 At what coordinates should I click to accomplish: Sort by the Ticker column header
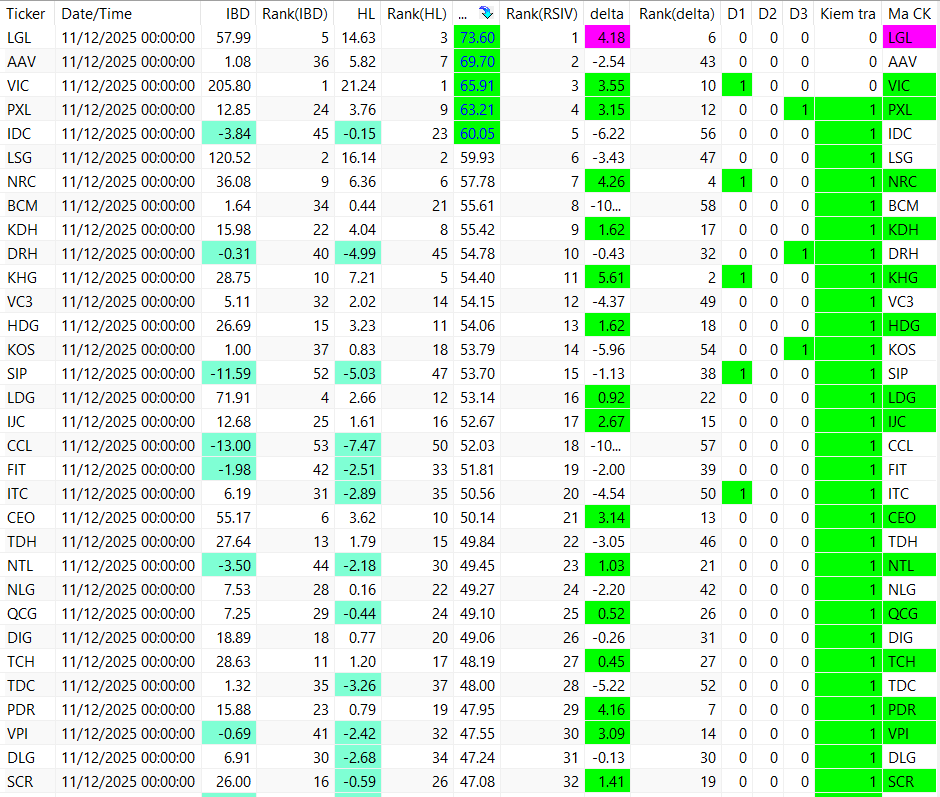click(x=27, y=13)
